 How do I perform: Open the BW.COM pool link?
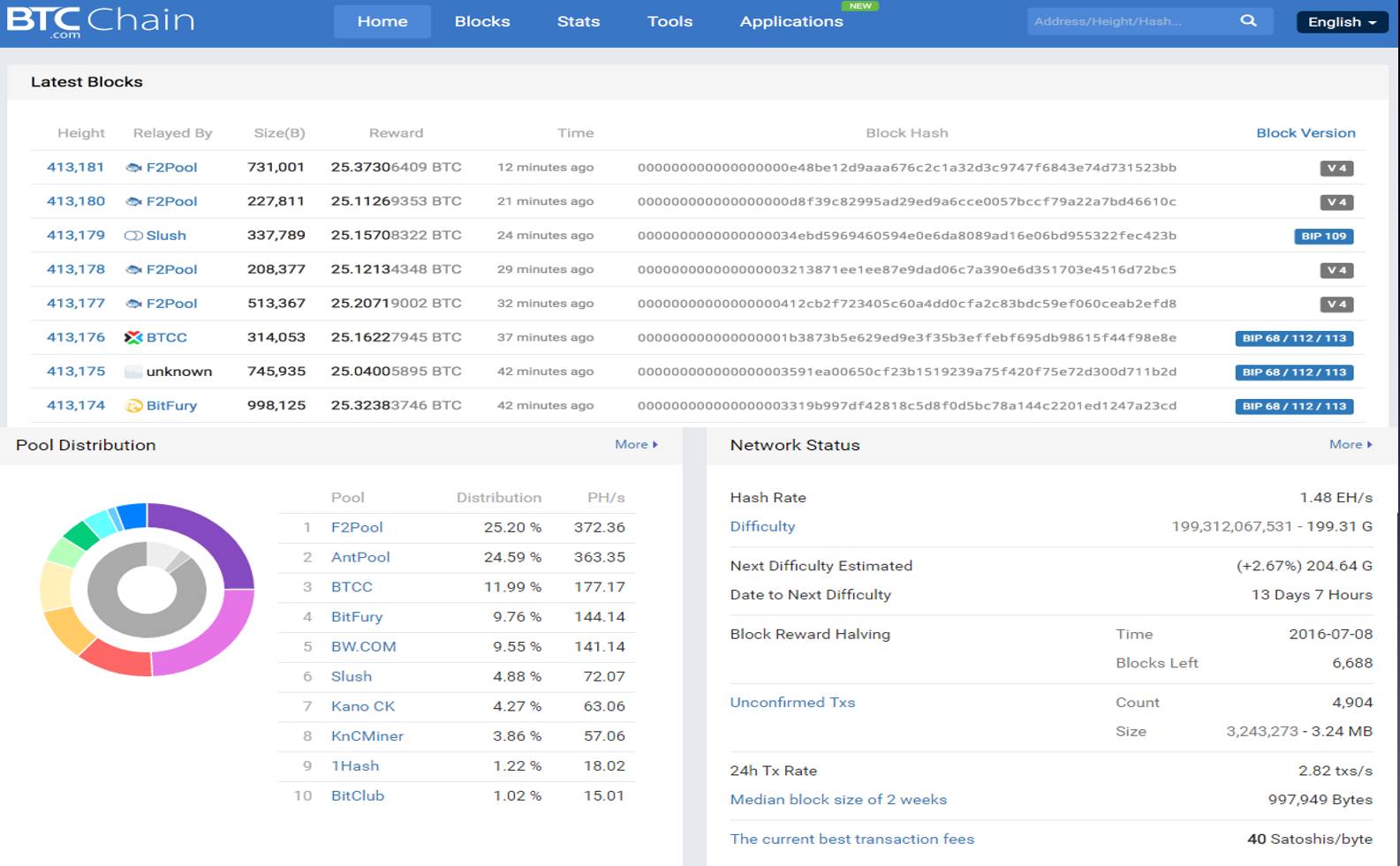364,646
